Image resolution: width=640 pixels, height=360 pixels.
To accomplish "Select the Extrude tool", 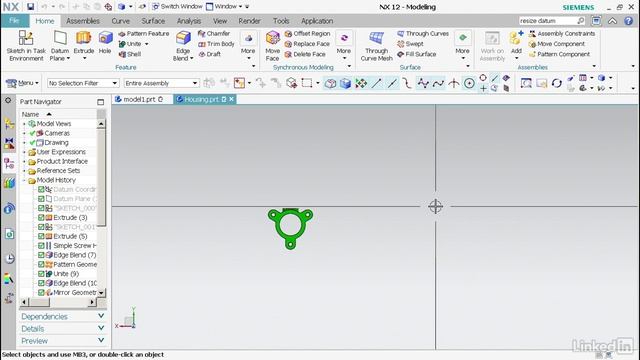I will point(84,42).
